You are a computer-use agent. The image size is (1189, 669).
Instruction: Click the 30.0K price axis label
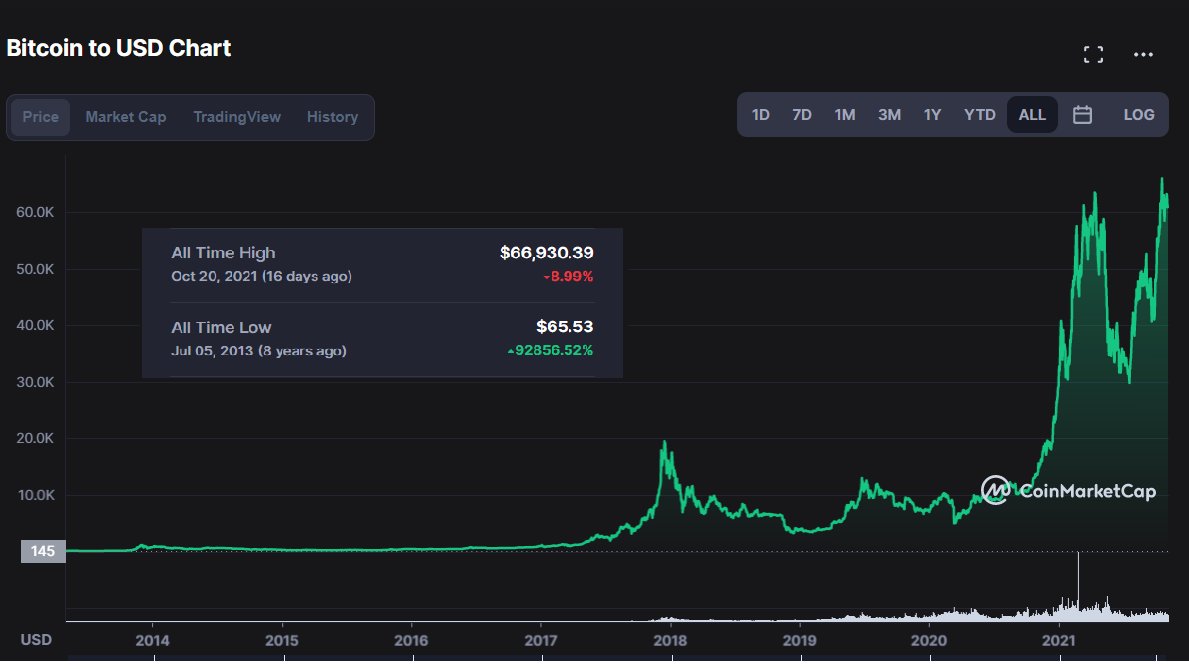tap(35, 382)
